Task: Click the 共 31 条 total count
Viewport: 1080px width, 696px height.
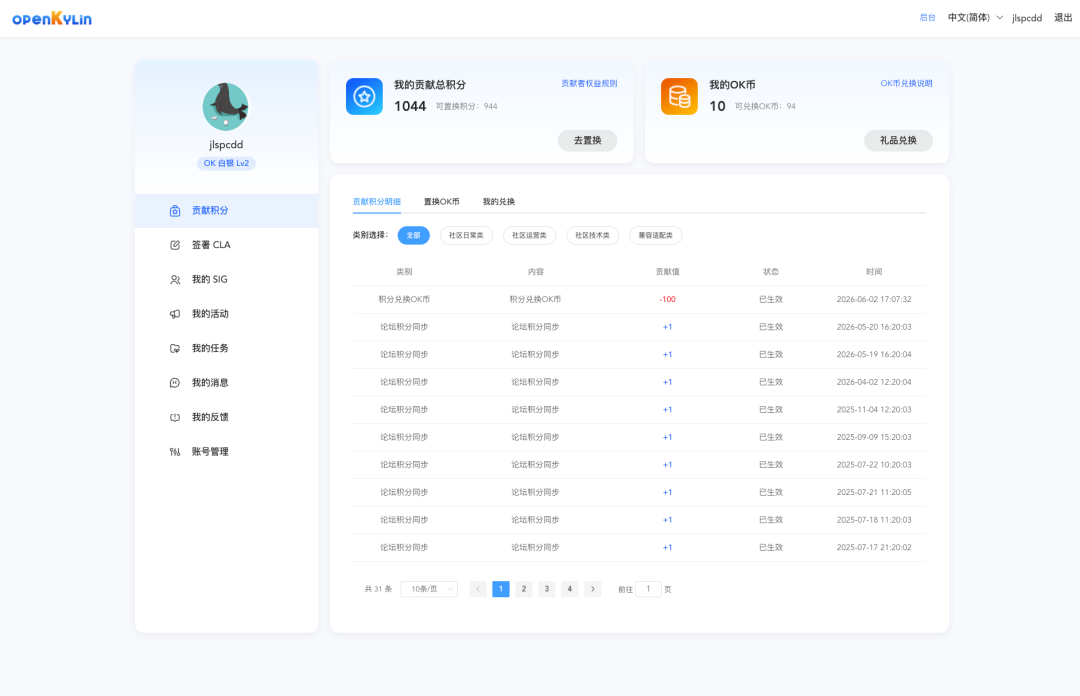Action: (x=378, y=589)
